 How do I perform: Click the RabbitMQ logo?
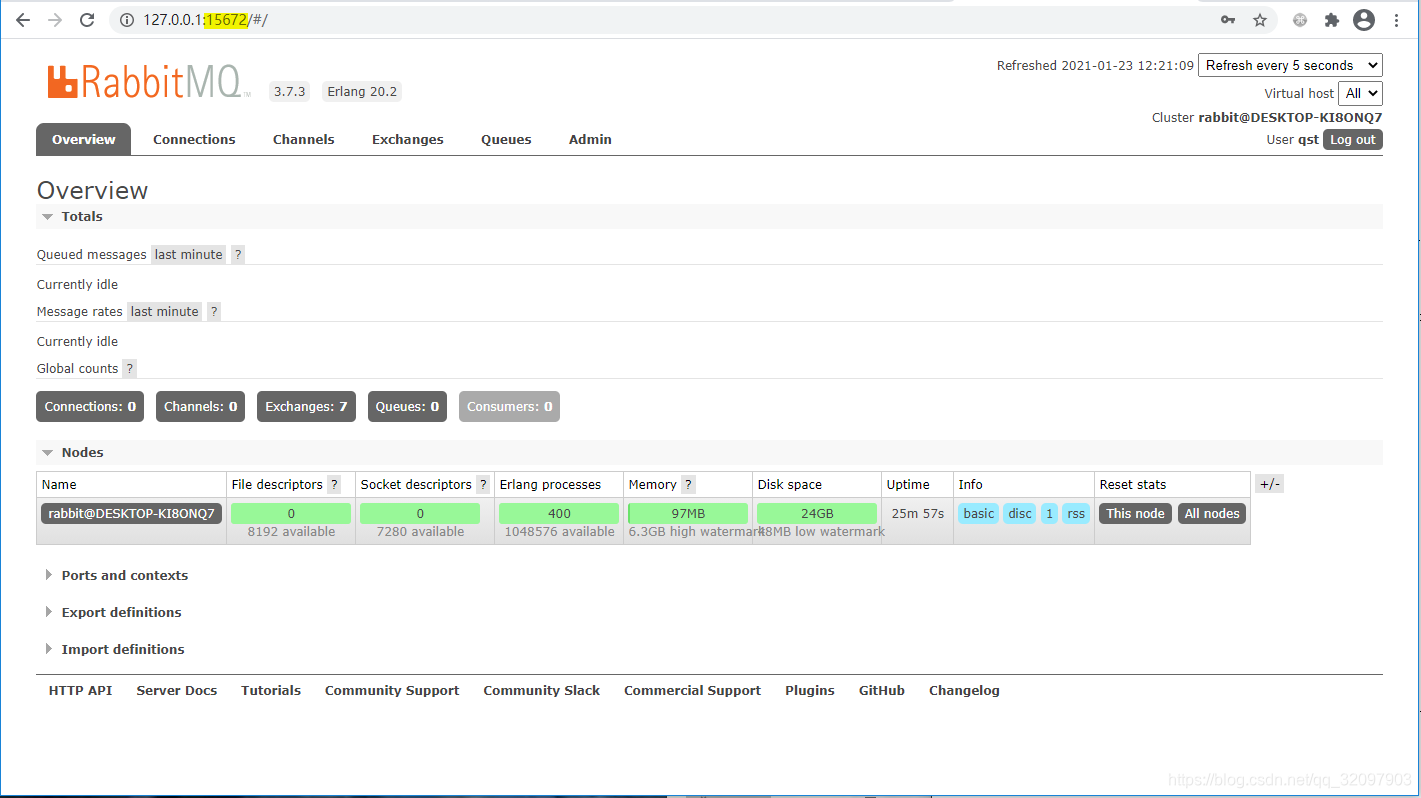tap(148, 82)
